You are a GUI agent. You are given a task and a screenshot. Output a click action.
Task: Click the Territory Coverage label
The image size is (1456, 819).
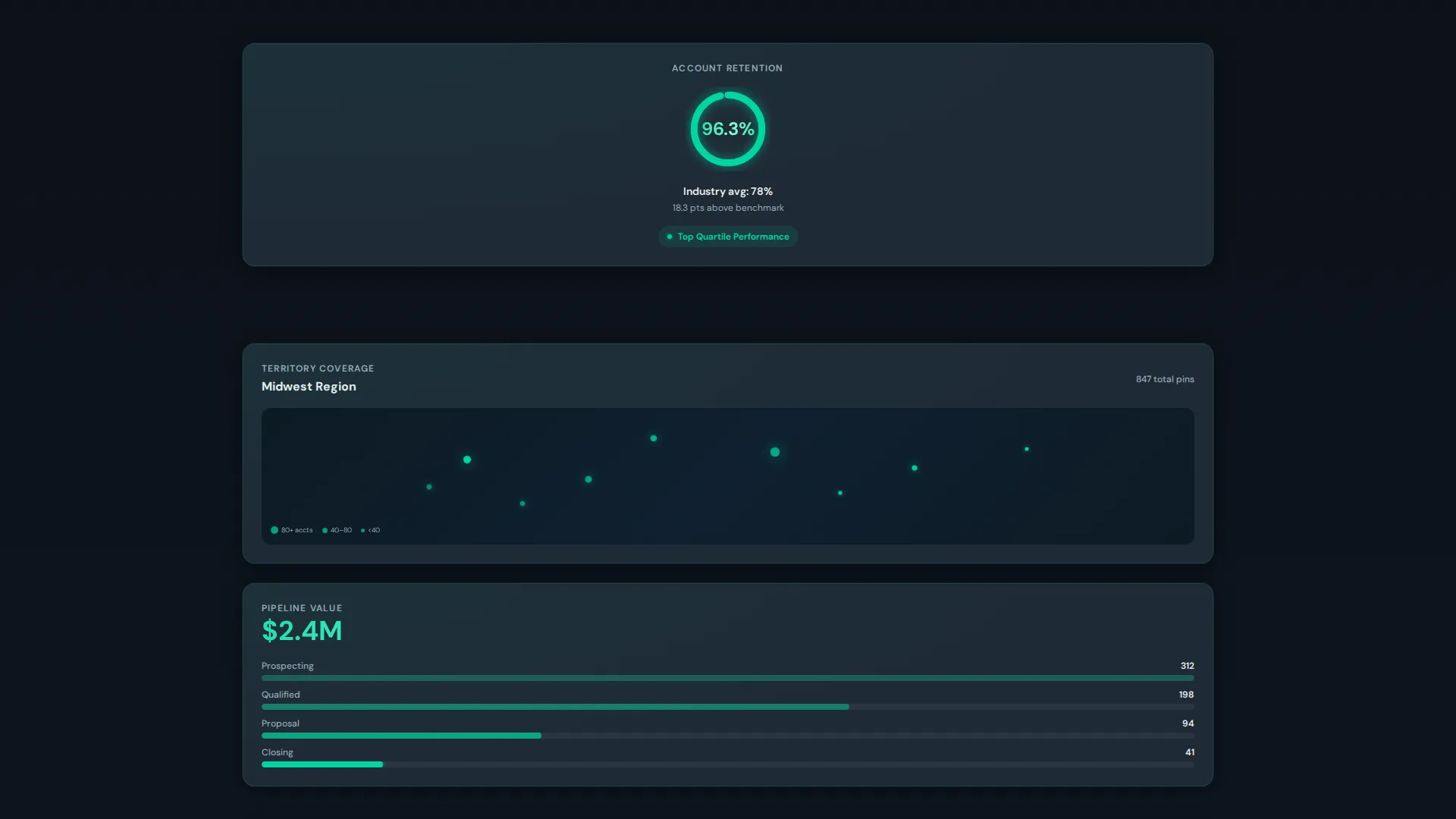coord(318,369)
